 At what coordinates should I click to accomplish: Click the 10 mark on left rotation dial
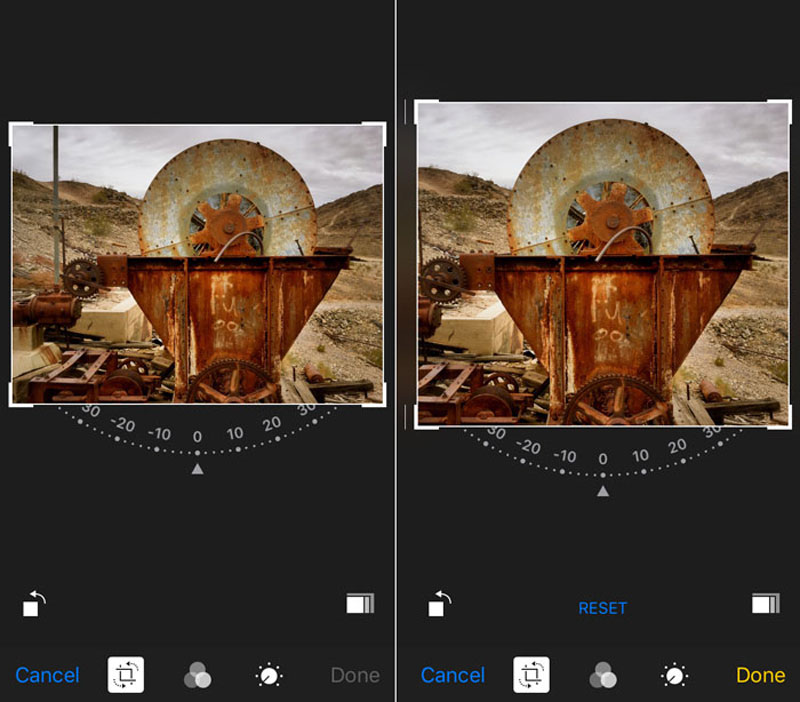235,433
